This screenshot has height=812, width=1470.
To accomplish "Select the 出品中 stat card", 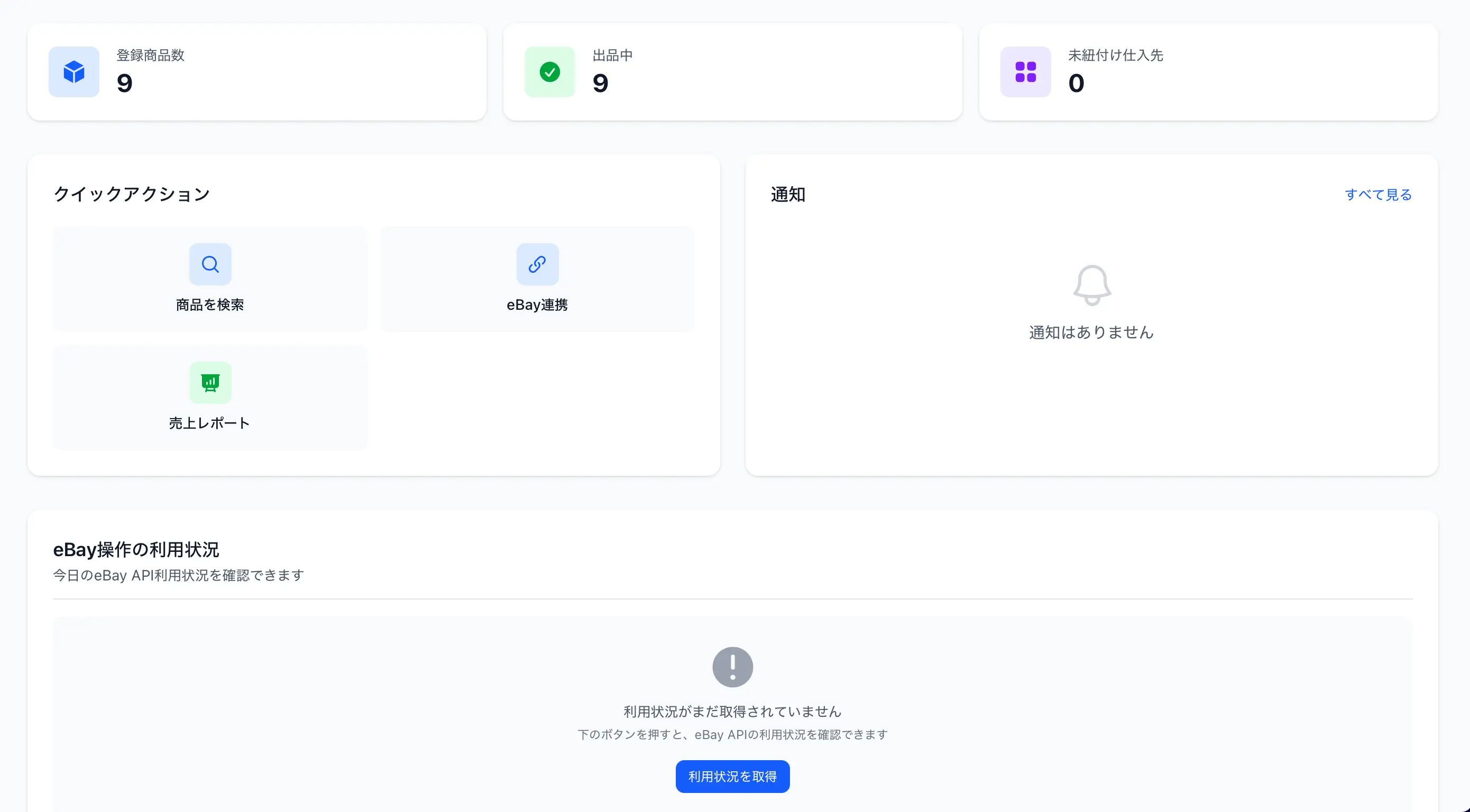I will 732,72.
